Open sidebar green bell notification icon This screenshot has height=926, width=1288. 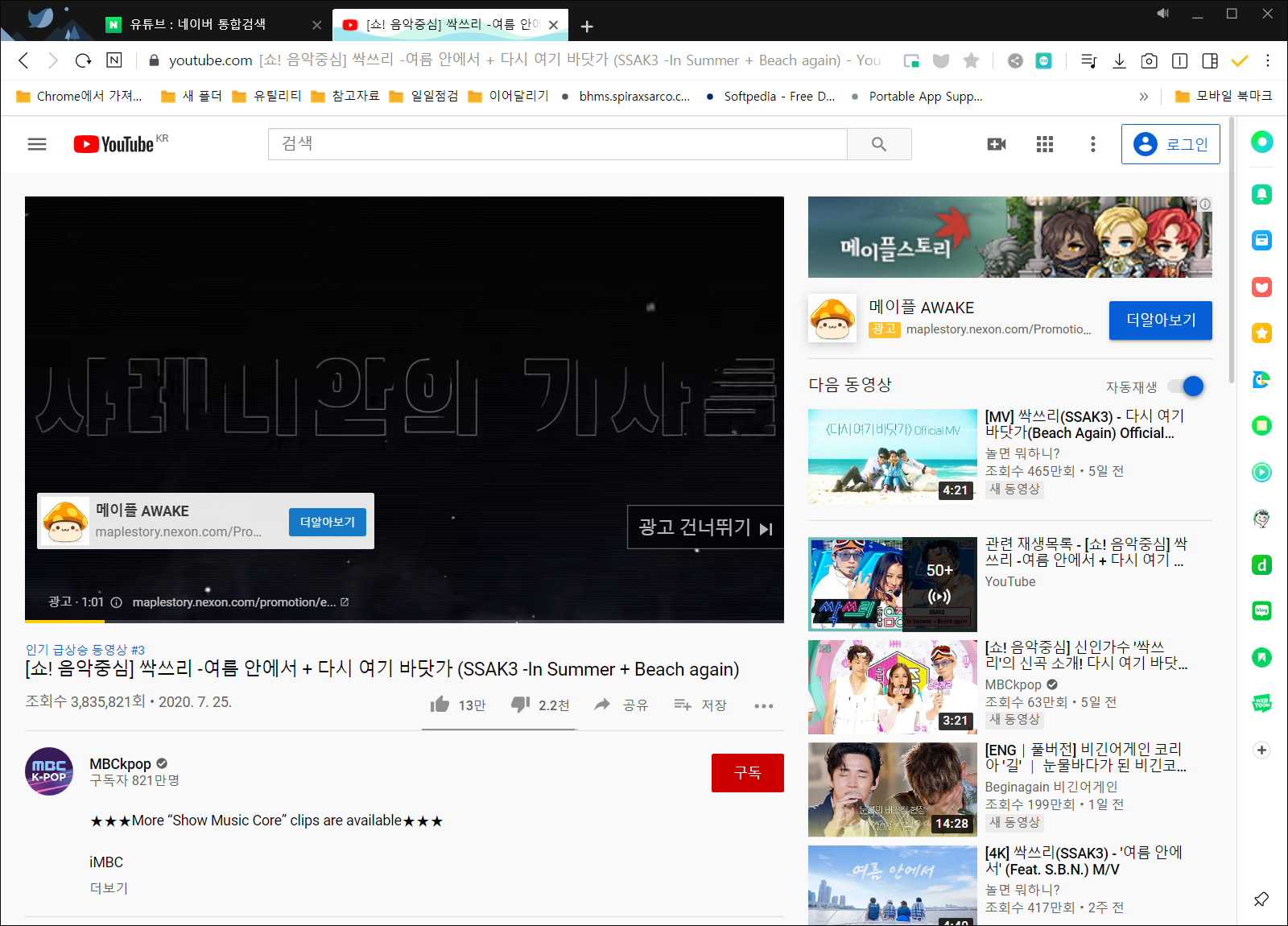pyautogui.click(x=1261, y=194)
